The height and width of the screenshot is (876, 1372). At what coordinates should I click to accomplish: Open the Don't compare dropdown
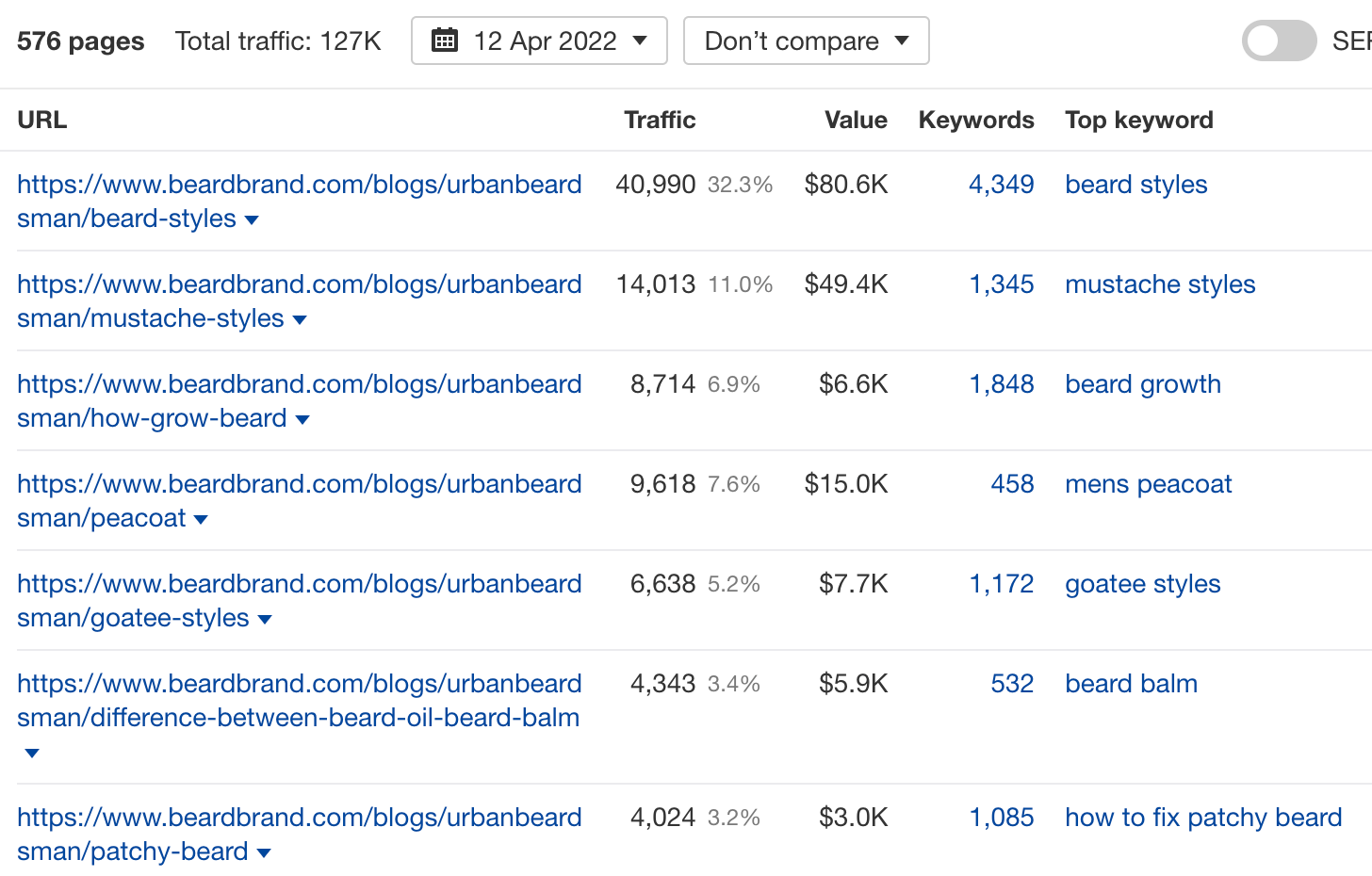806,41
